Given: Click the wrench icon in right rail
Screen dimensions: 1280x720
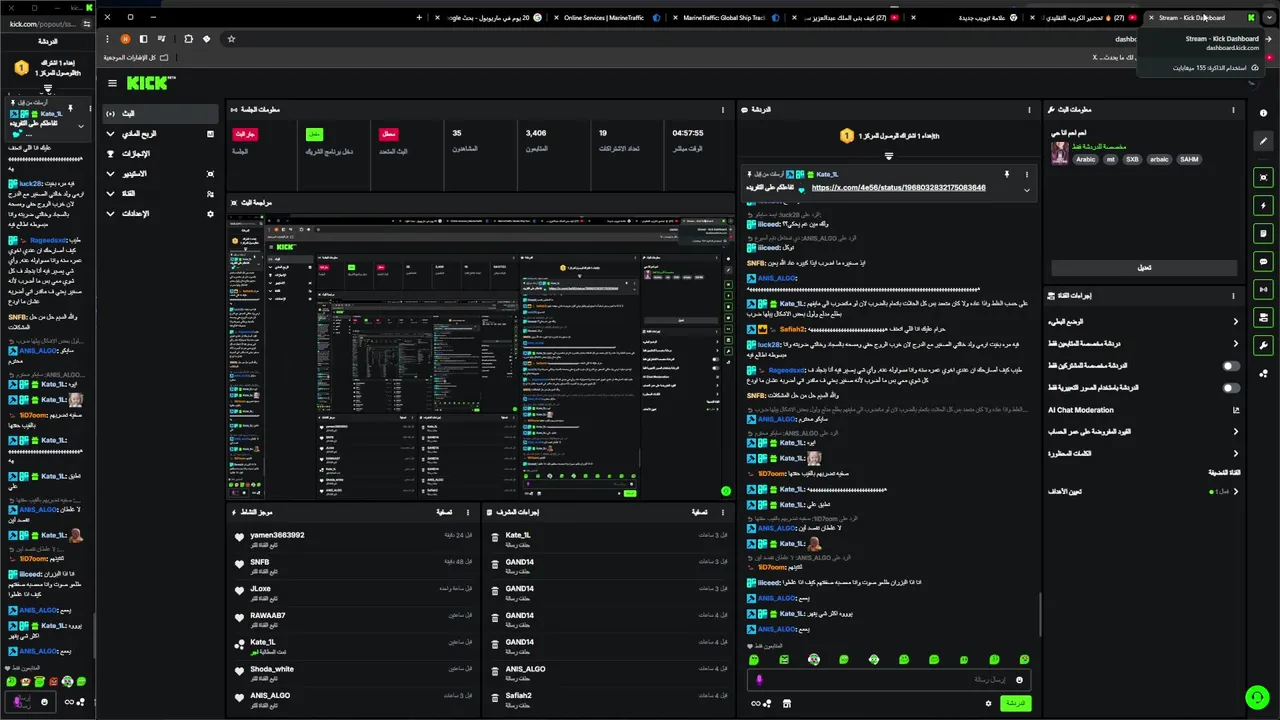Looking at the screenshot, I should (1264, 346).
